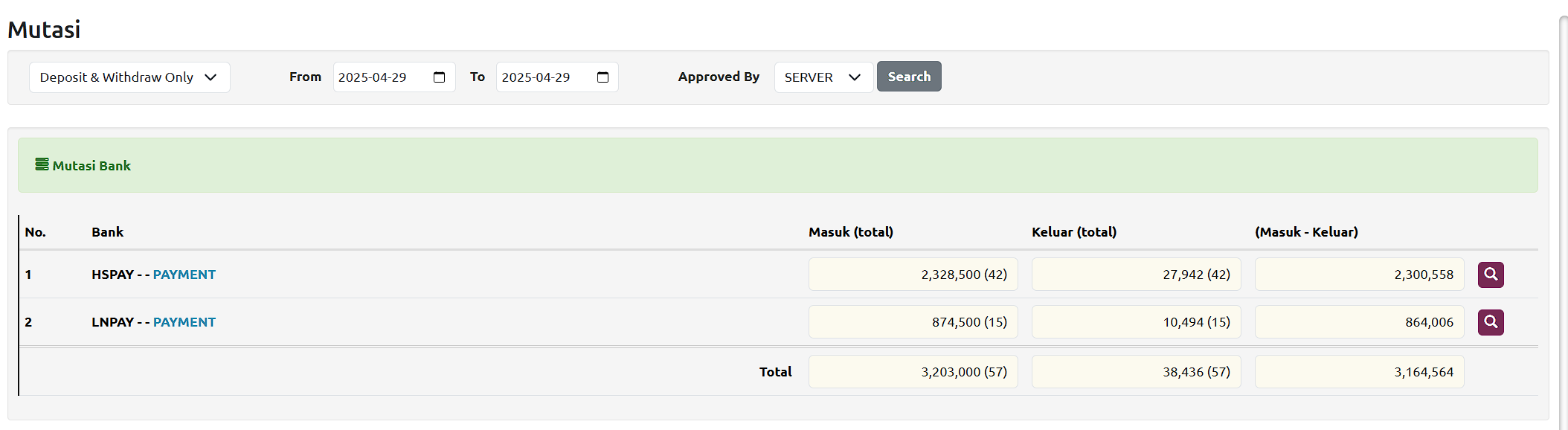The width and height of the screenshot is (1568, 430).
Task: Expand the Approved By SERVER dropdown
Action: [x=823, y=77]
